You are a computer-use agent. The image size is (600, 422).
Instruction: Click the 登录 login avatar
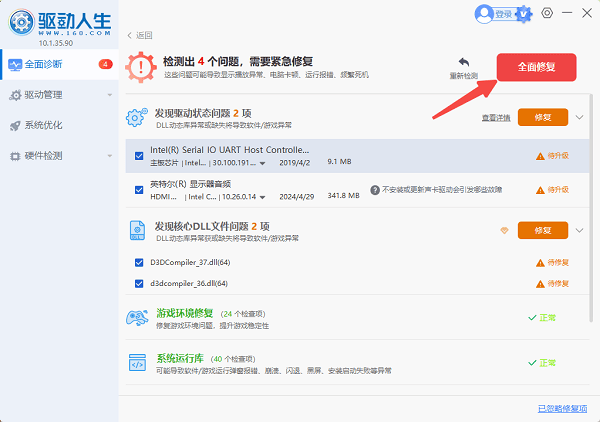(x=484, y=14)
